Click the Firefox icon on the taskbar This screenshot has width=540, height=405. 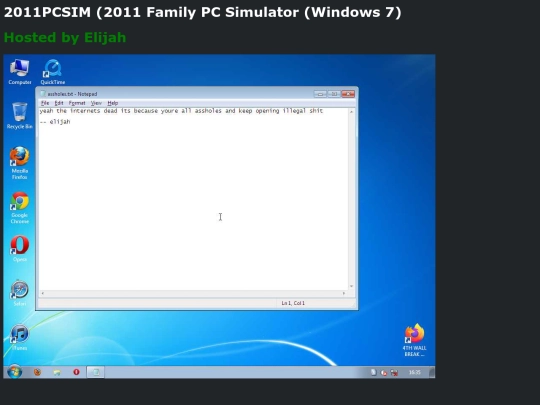37,372
